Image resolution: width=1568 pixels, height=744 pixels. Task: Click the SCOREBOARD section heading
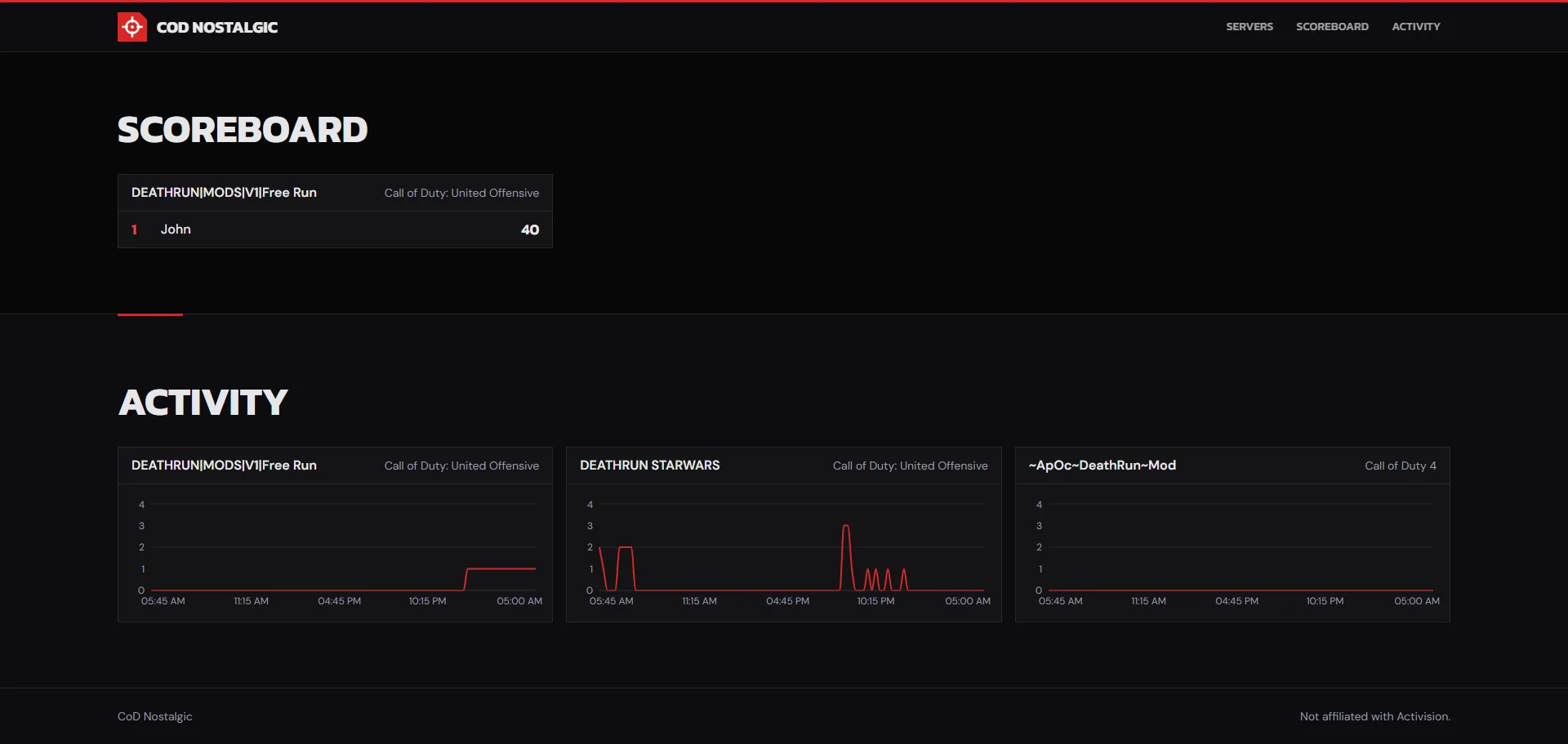243,130
